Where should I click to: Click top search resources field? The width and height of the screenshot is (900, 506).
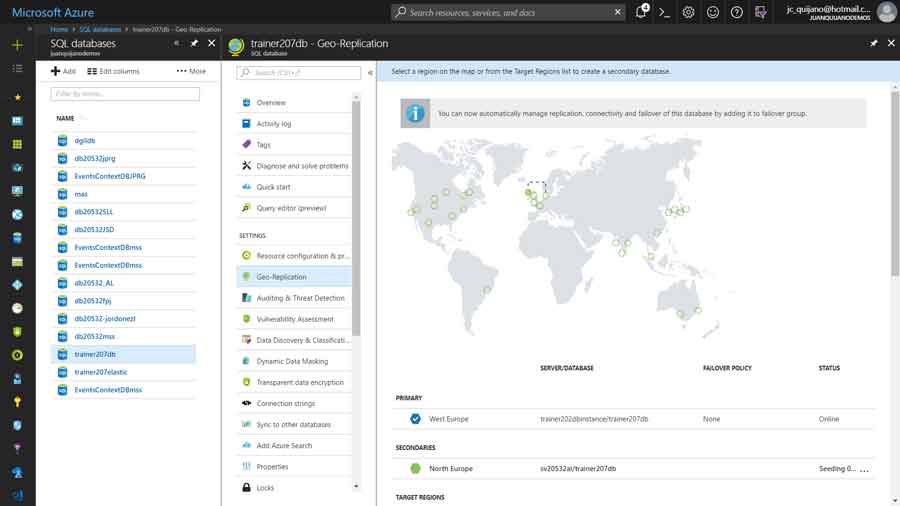click(508, 12)
